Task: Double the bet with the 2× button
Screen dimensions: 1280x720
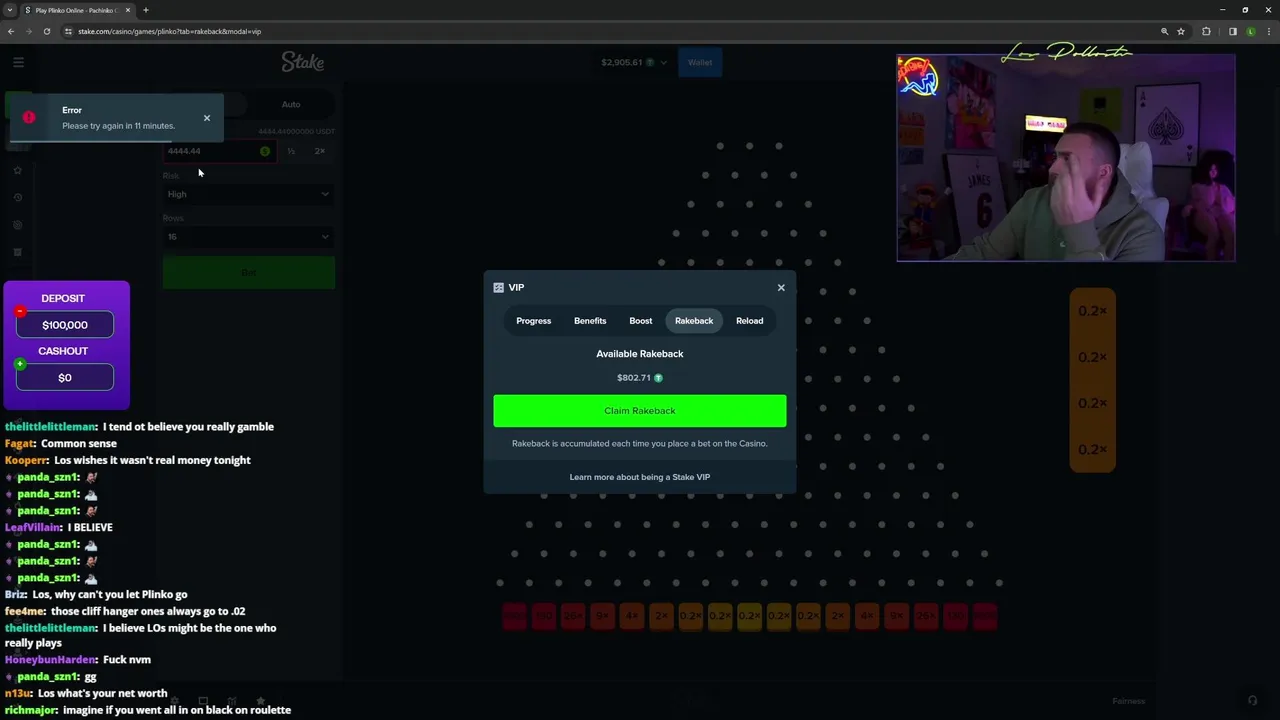Action: pyautogui.click(x=320, y=151)
